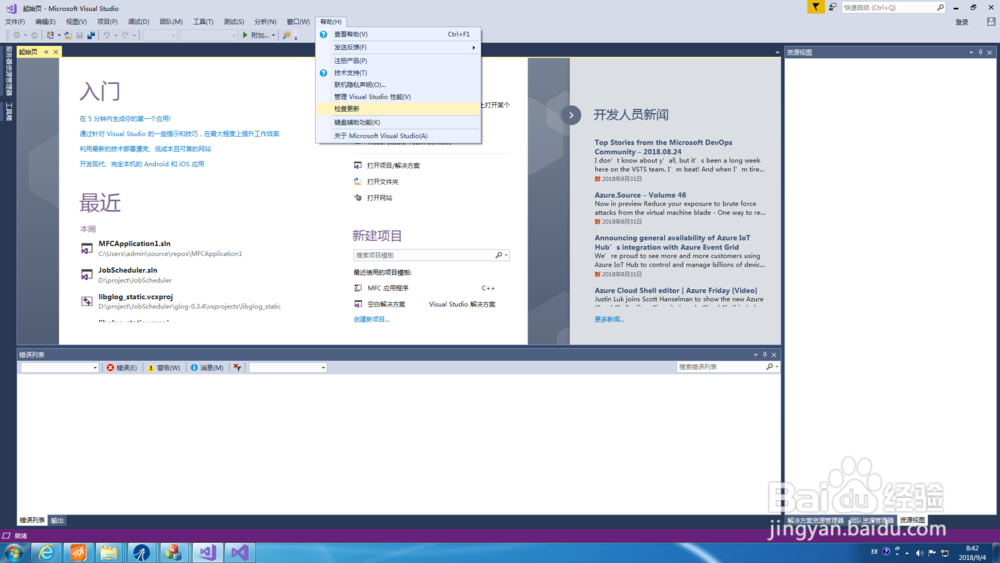Open the Azure.Source – Volume 46 article
The height and width of the screenshot is (563, 1000).
pos(640,195)
